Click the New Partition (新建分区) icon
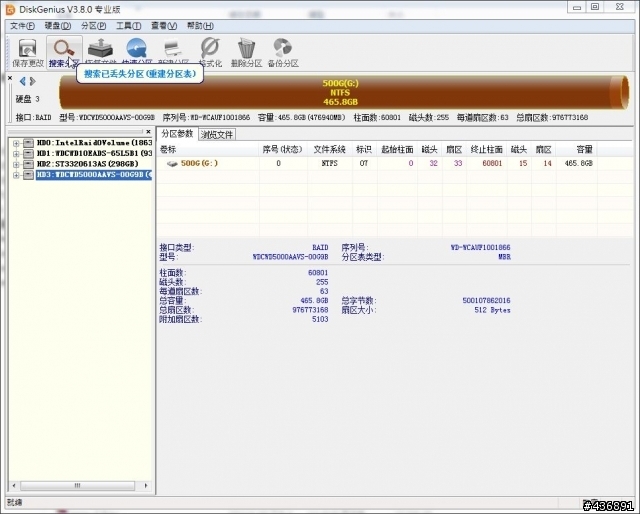 tap(173, 48)
